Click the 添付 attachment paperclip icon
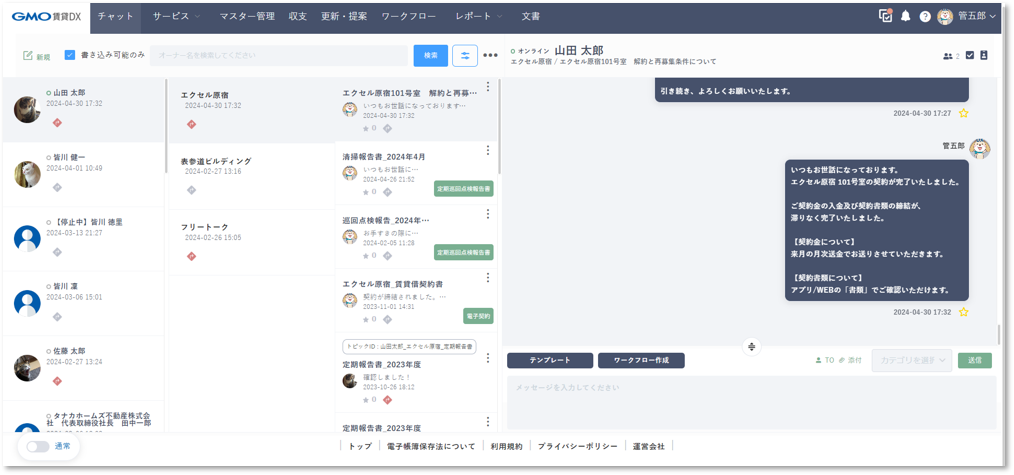 [x=842, y=360]
